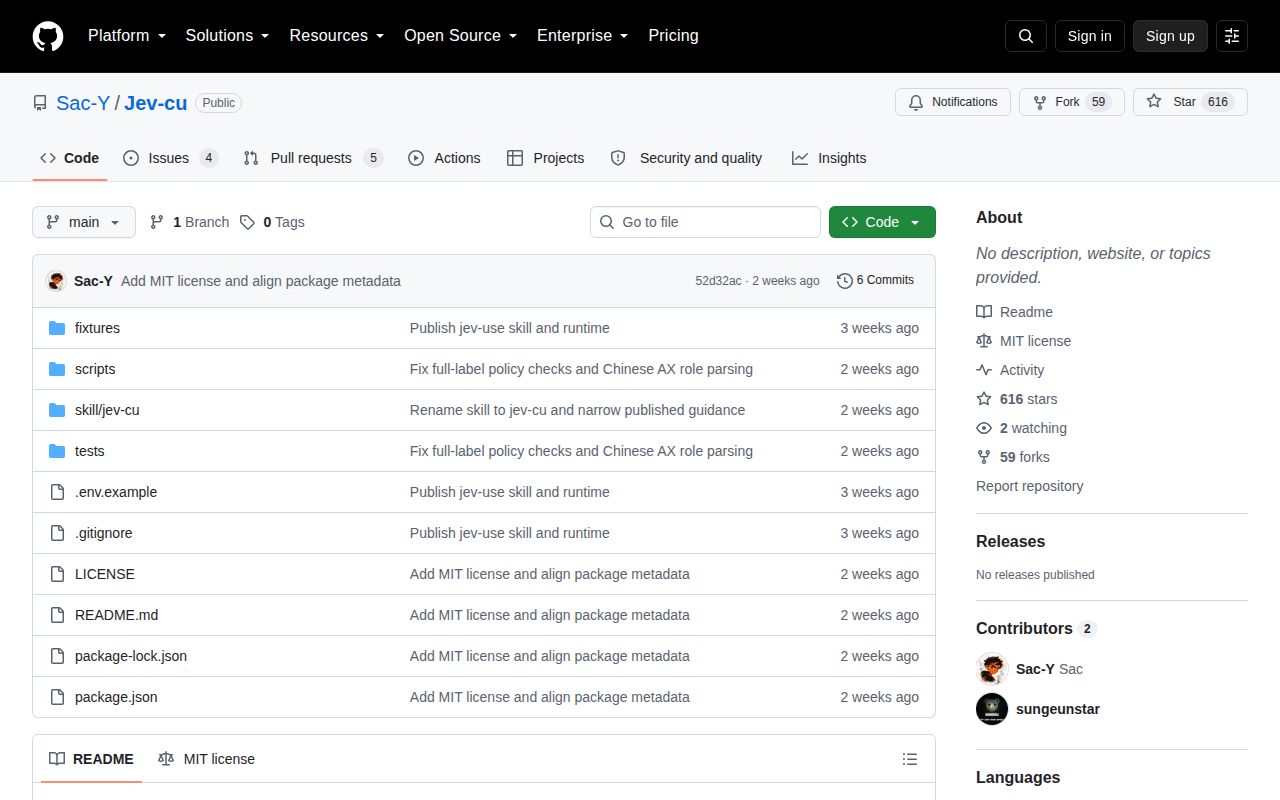
Task: Switch to the Pull requests tab
Action: click(x=312, y=158)
